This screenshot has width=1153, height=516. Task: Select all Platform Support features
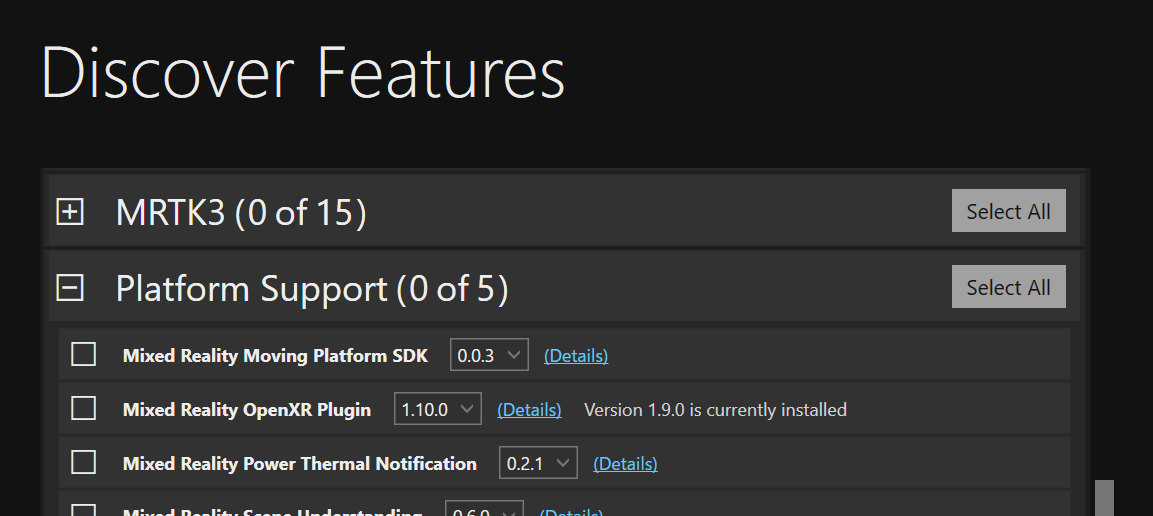pyautogui.click(x=1008, y=287)
